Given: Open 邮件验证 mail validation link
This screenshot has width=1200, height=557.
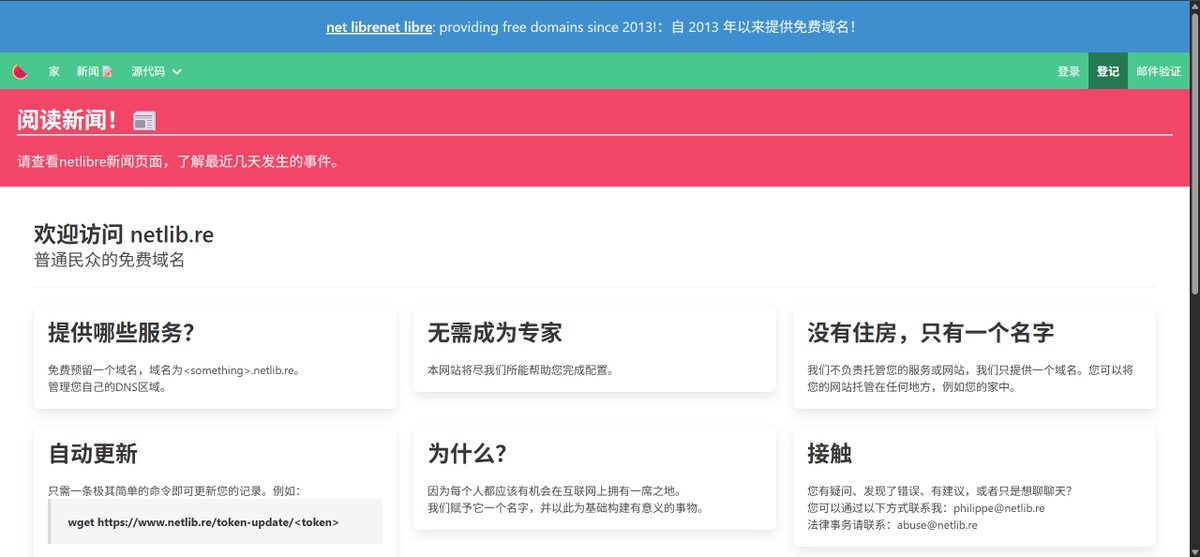Looking at the screenshot, I should click(x=1159, y=71).
